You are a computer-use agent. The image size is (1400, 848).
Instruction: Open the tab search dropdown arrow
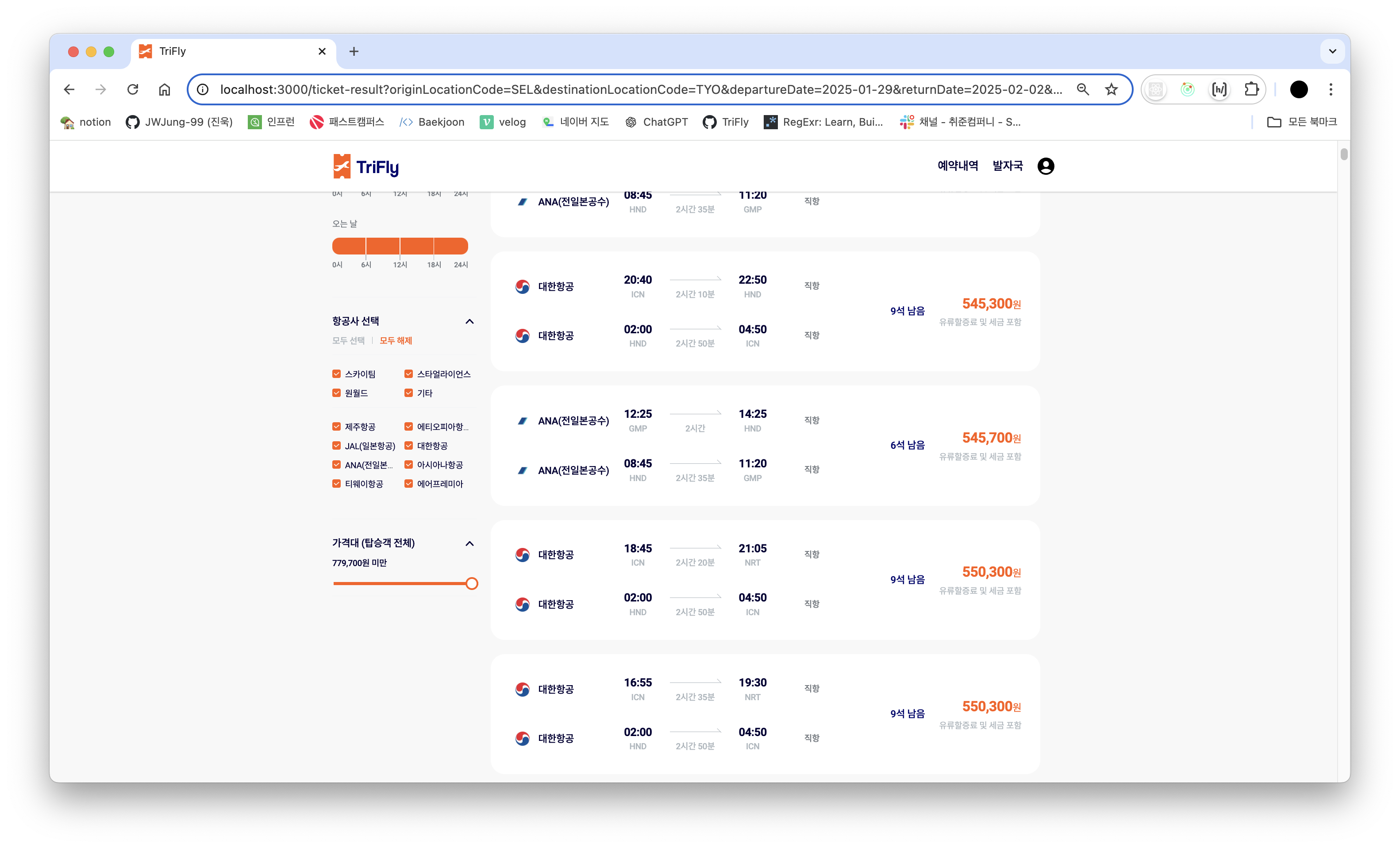pyautogui.click(x=1332, y=51)
